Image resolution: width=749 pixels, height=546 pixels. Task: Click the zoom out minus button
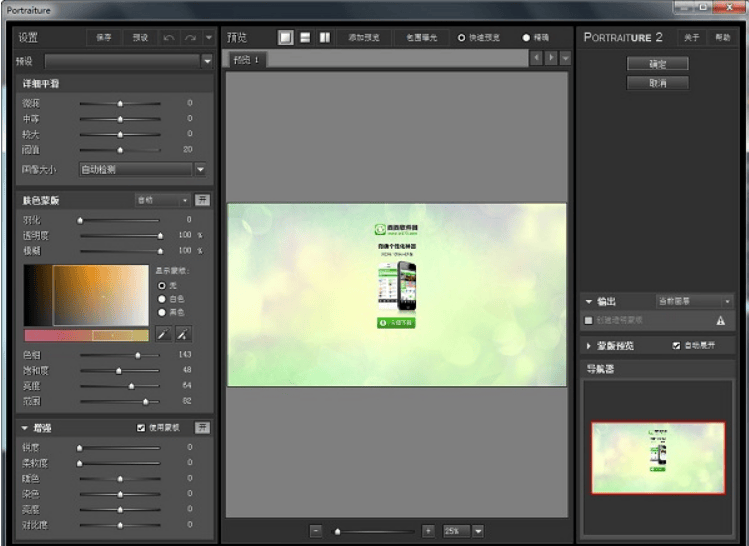point(315,531)
